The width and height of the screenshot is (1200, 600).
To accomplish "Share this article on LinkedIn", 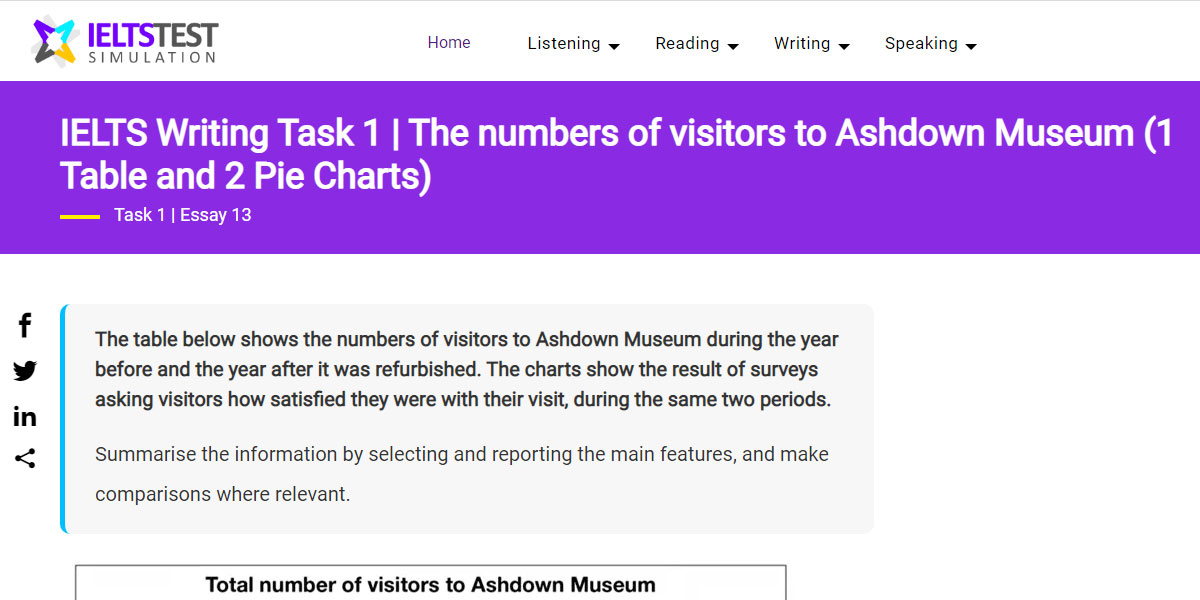I will coord(24,416).
